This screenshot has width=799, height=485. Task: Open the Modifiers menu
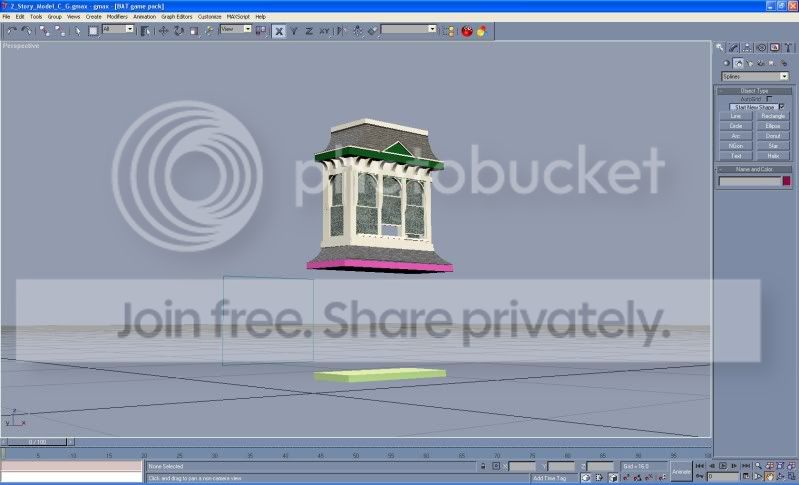coord(117,17)
